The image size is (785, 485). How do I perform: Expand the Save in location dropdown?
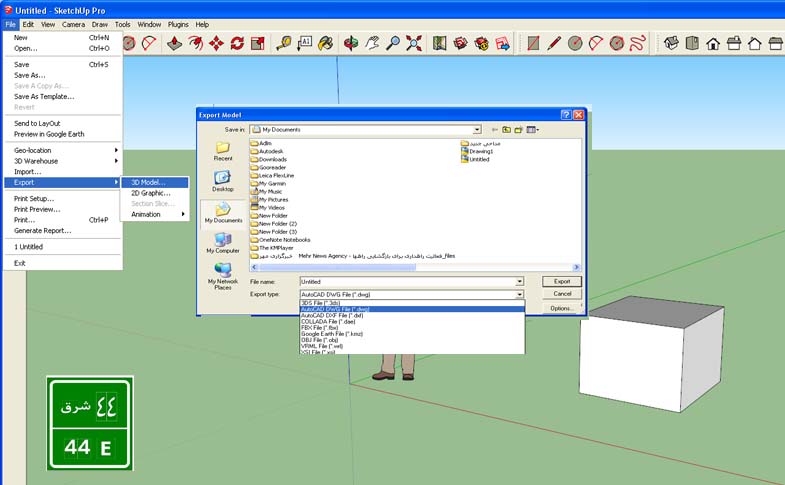[477, 129]
